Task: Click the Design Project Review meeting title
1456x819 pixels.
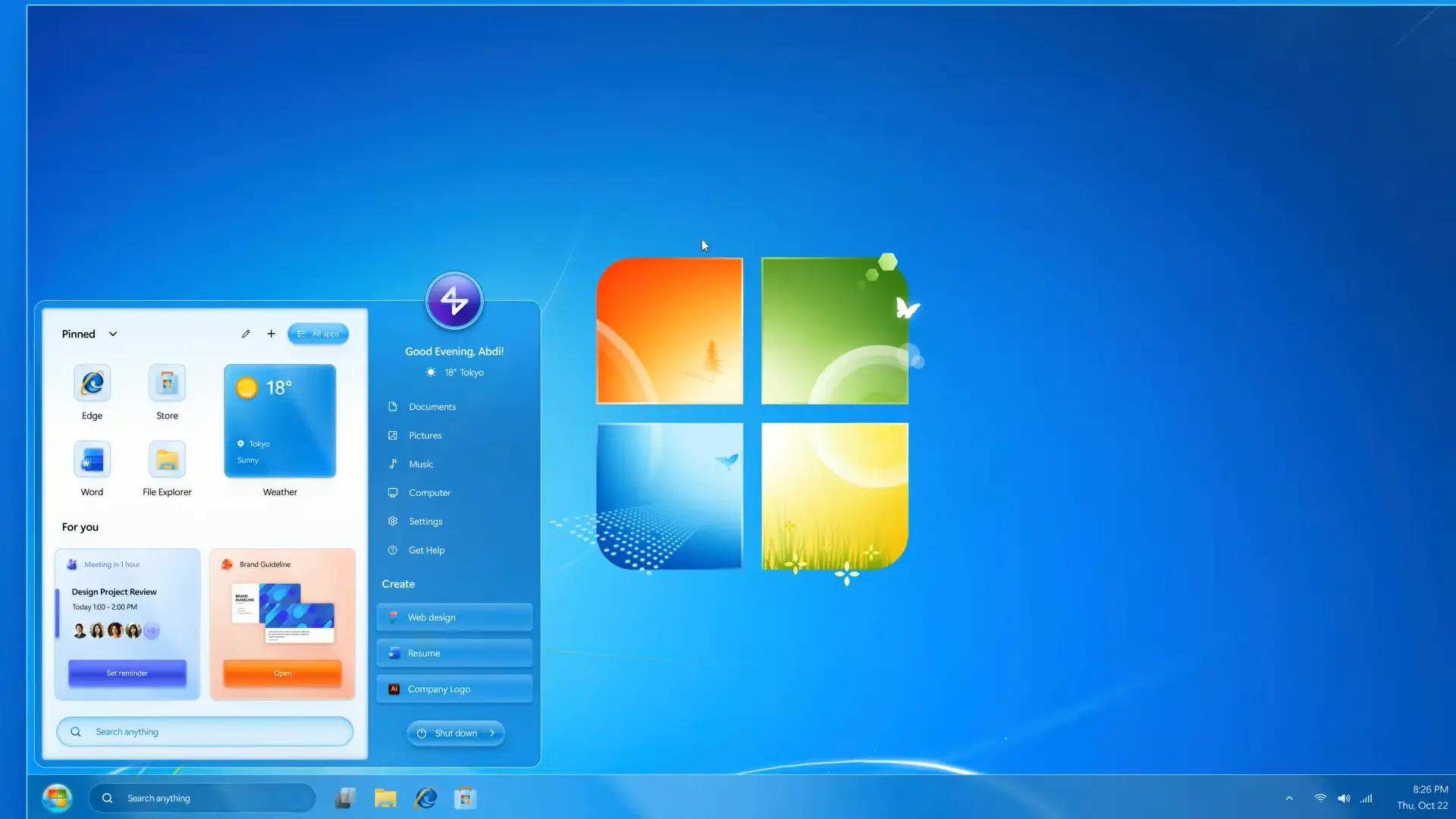Action: (114, 592)
